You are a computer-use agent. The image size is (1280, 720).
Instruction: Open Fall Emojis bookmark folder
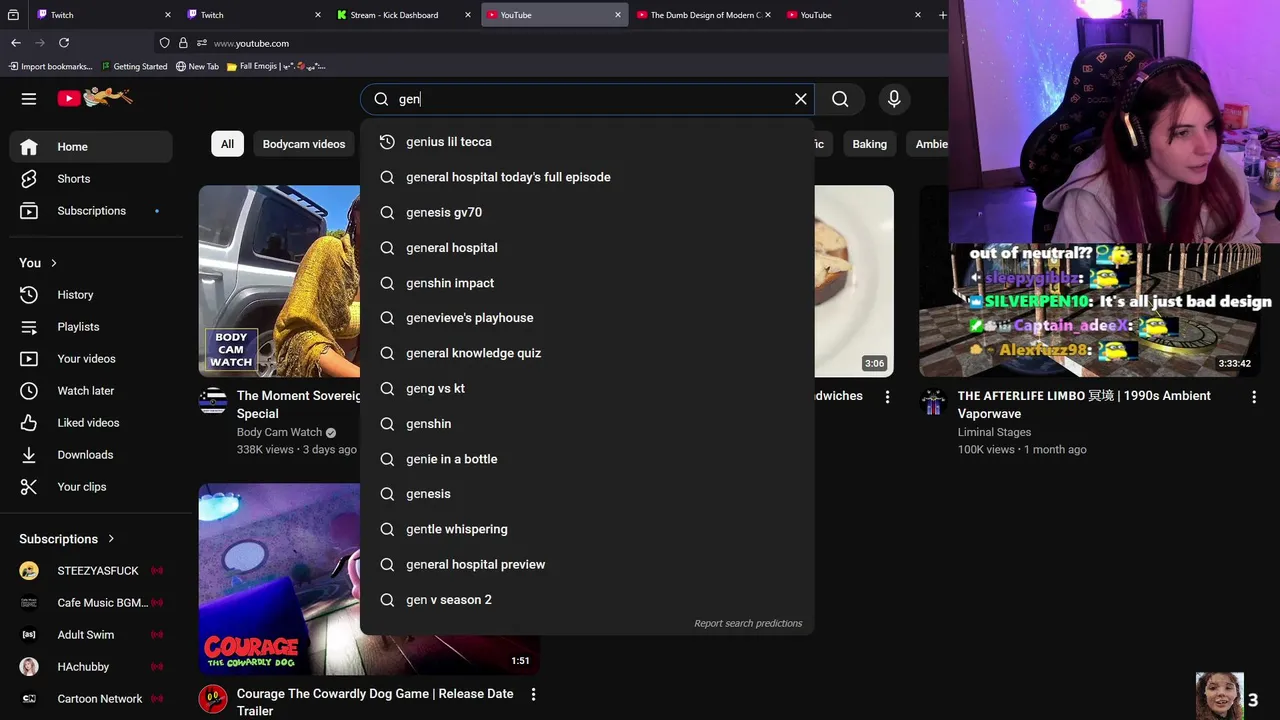[276, 66]
